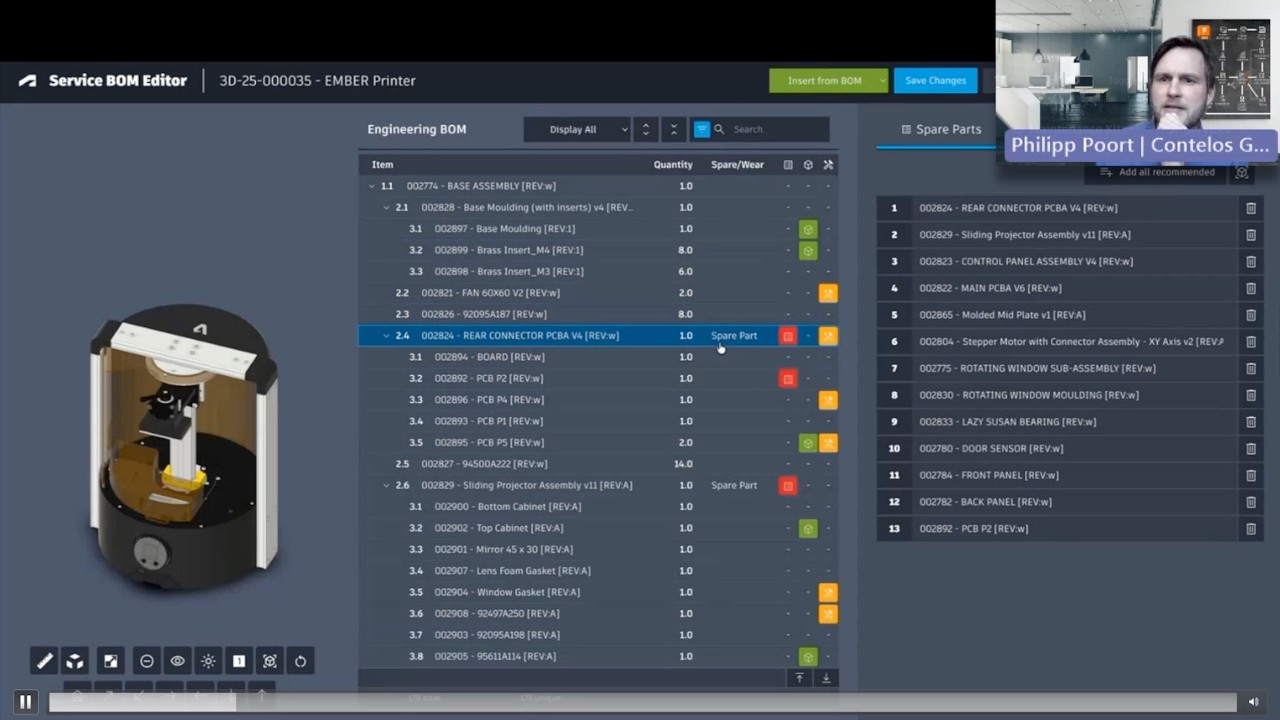Collapse 2.1 Base Moulding row
The height and width of the screenshot is (720, 1280).
tap(387, 208)
